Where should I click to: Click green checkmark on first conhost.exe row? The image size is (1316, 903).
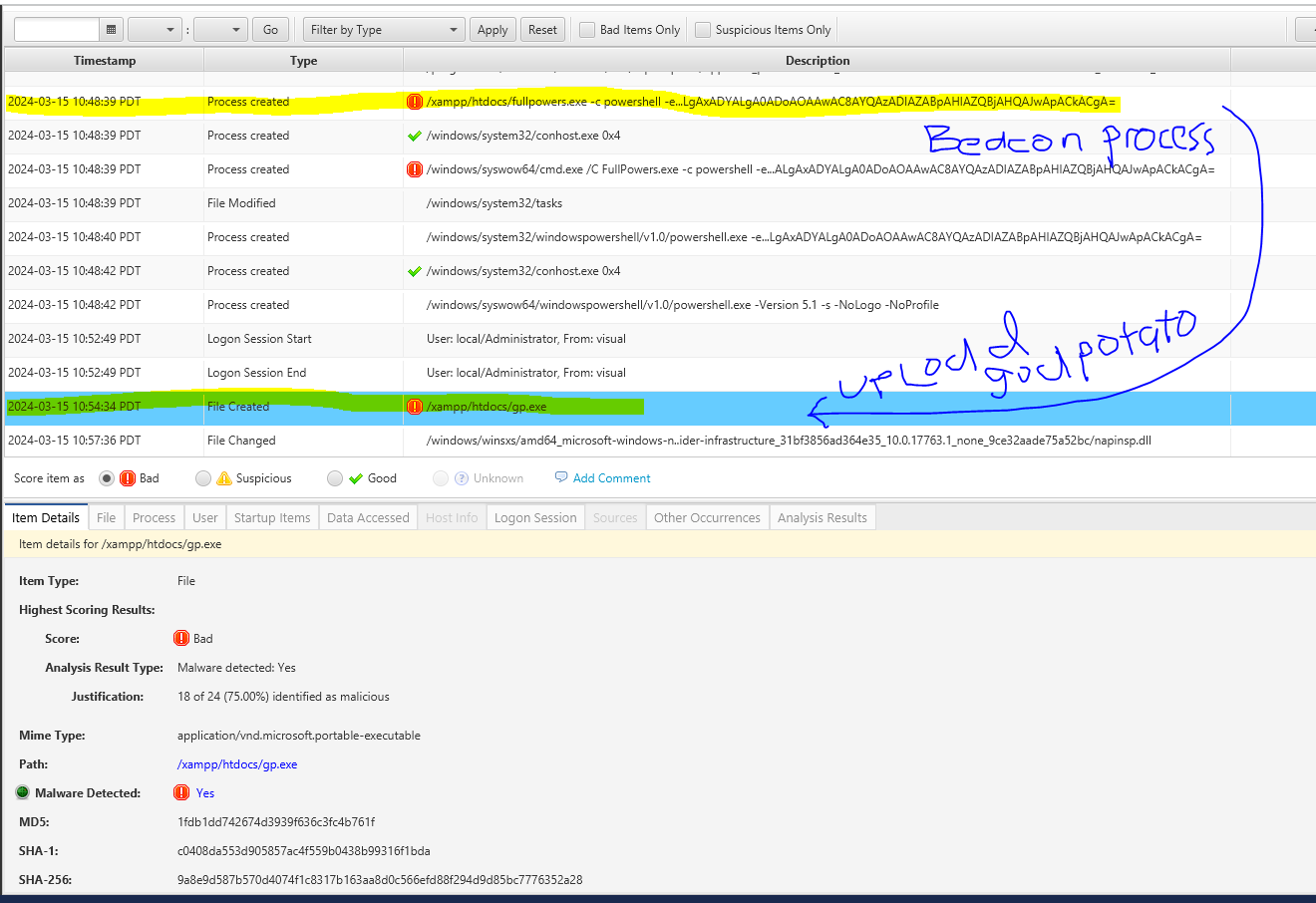(x=415, y=136)
